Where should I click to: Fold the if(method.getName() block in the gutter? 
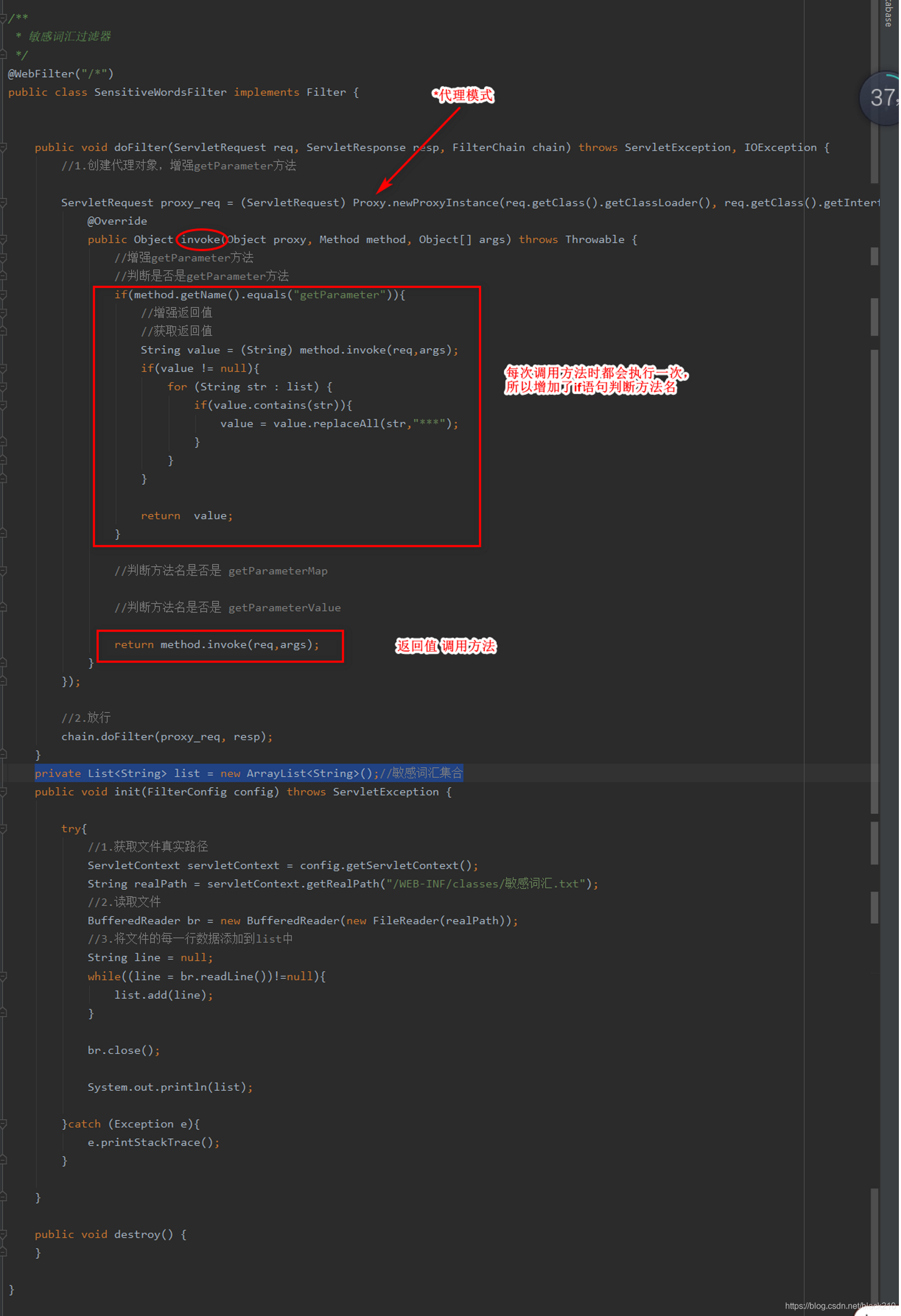click(x=3, y=295)
